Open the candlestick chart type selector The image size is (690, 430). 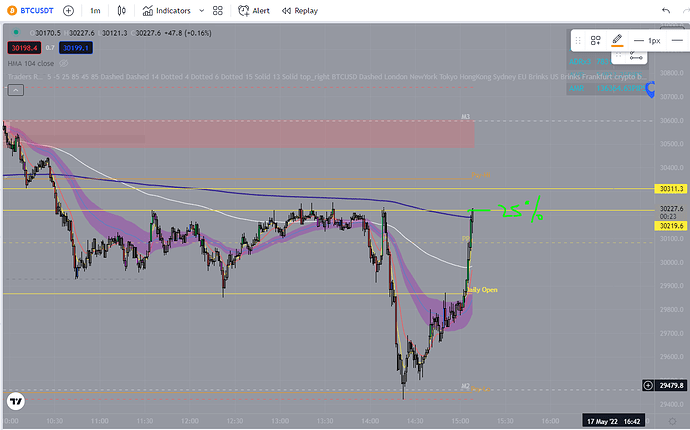click(x=121, y=11)
